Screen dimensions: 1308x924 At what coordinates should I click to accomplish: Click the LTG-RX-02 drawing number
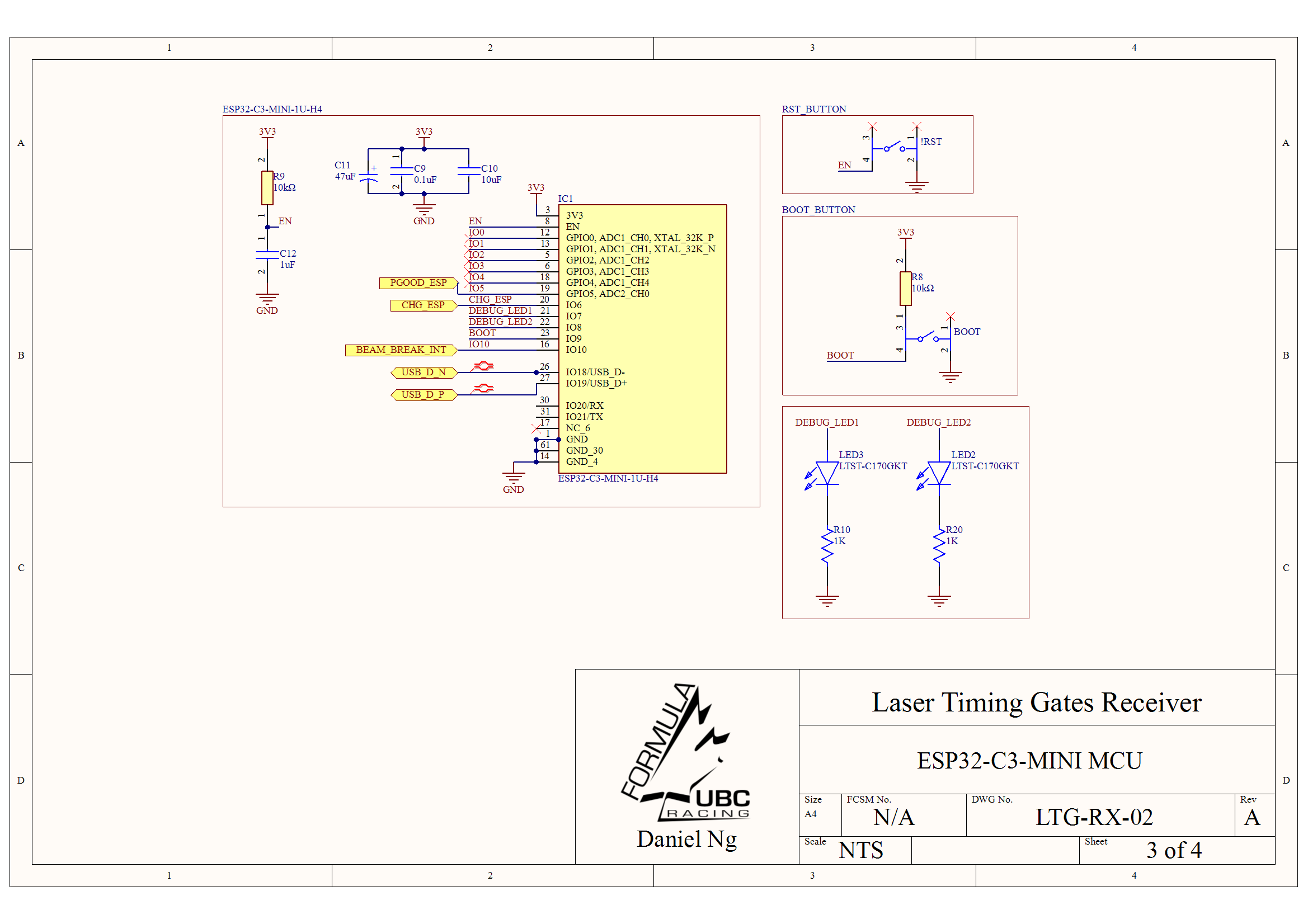[1094, 818]
